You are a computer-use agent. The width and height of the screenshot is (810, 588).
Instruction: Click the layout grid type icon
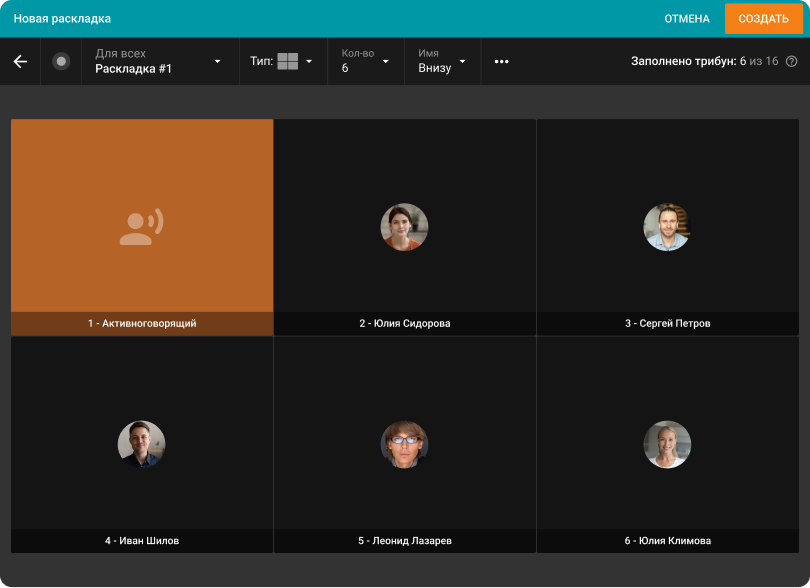tap(288, 62)
